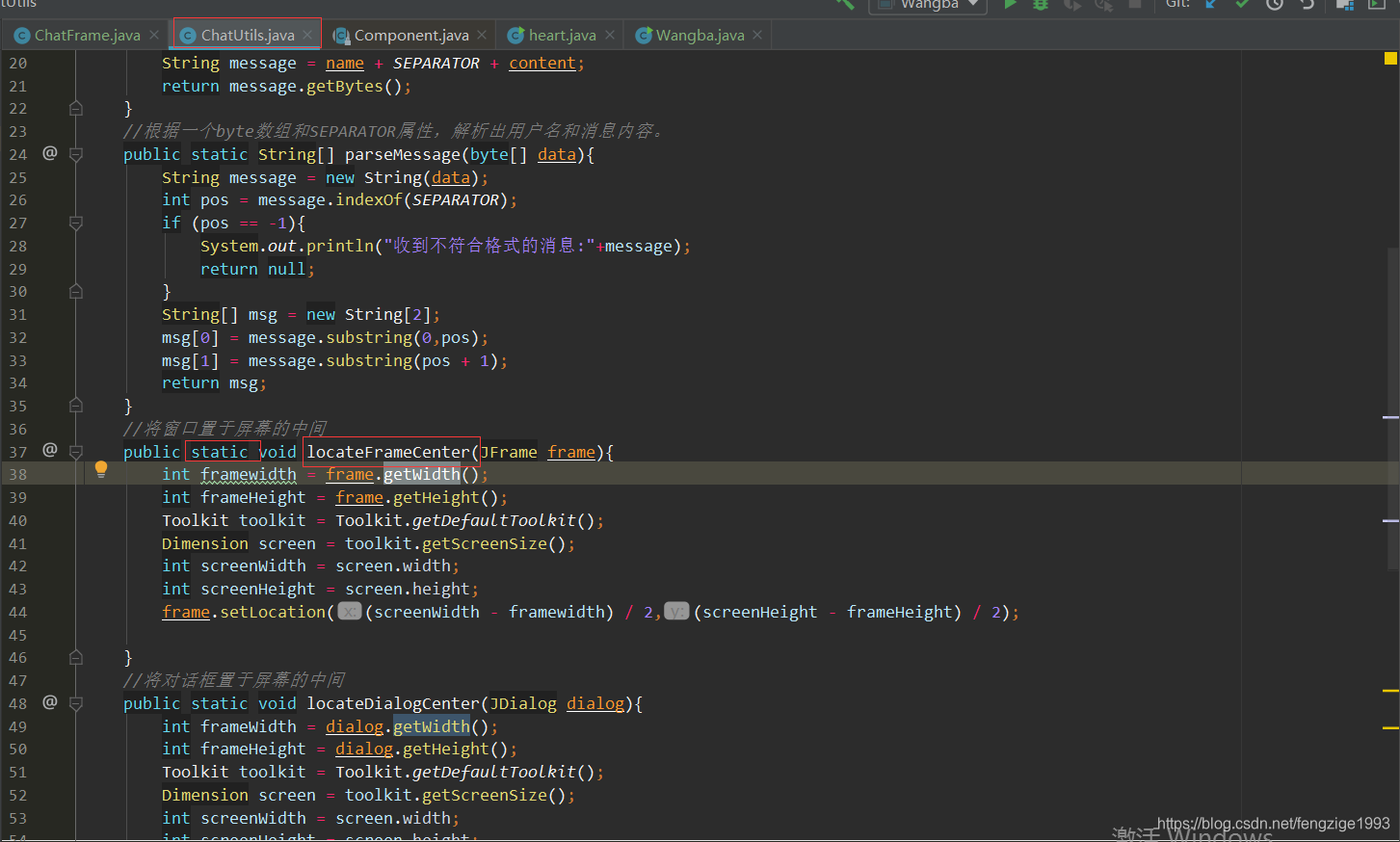
Task: Click fold end marker on line 22
Action: (x=76, y=108)
